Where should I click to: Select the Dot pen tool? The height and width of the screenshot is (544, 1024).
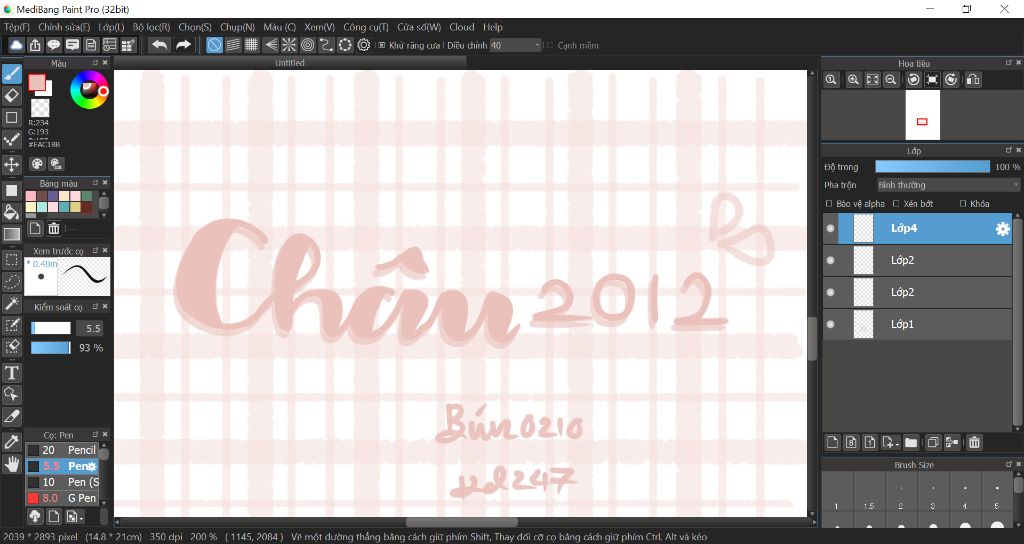[12, 140]
